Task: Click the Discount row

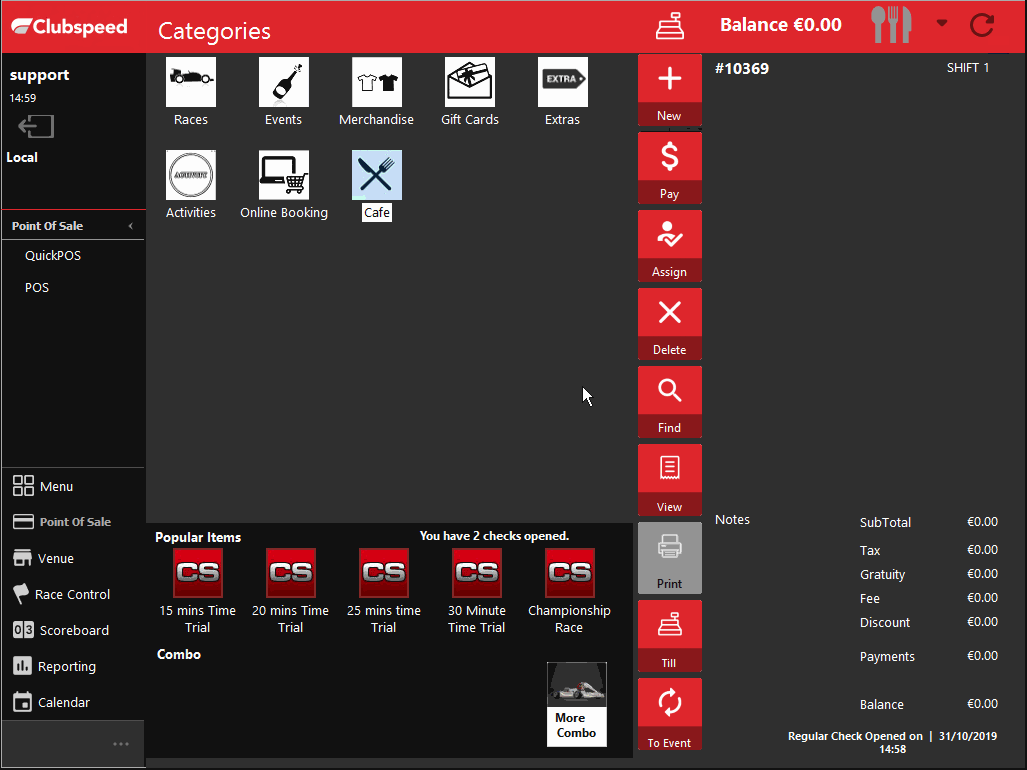Action: coord(929,622)
